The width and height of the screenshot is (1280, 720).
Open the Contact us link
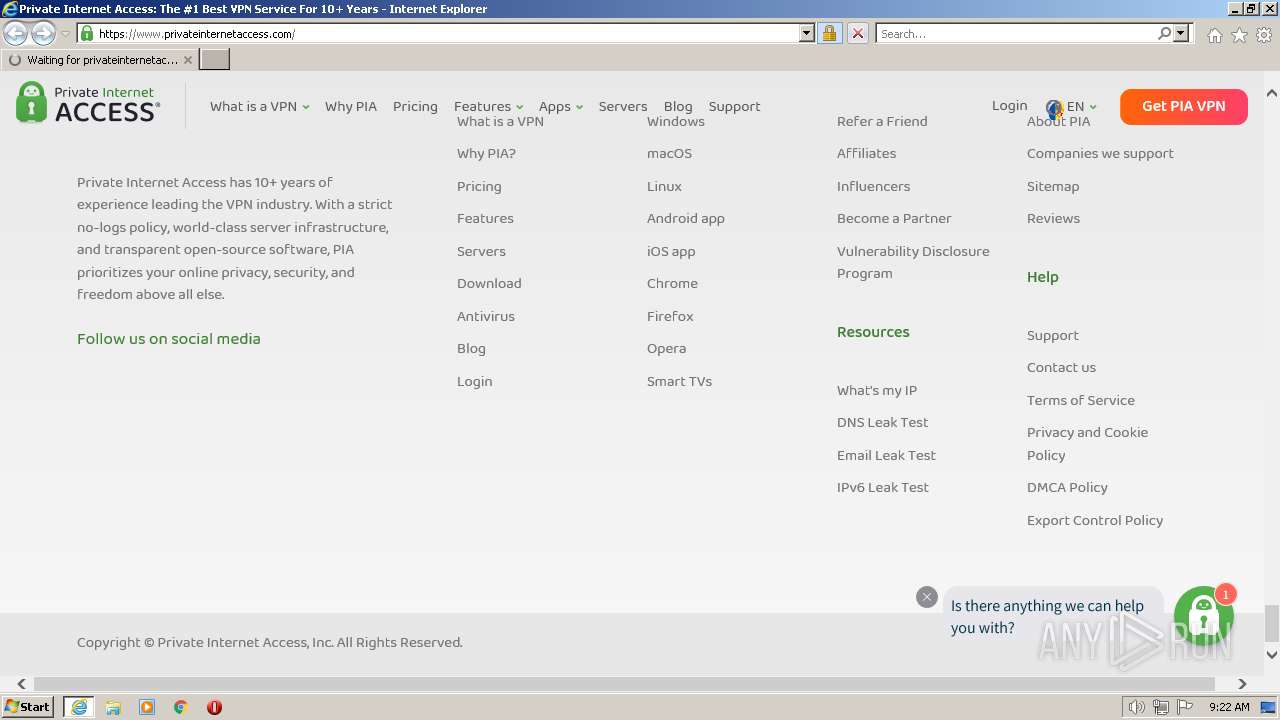pyautogui.click(x=1061, y=367)
